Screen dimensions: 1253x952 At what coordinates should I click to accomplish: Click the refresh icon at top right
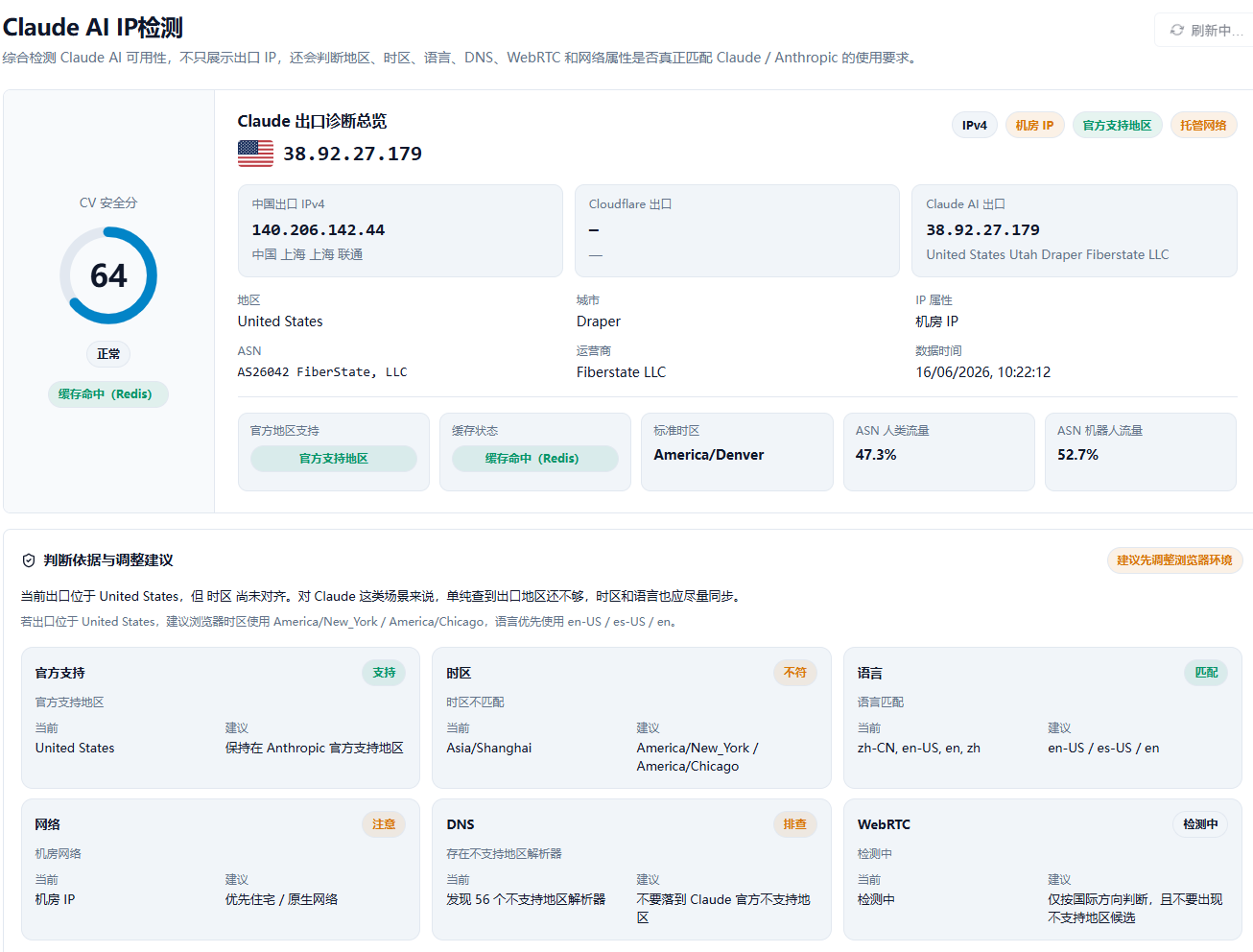click(1176, 31)
